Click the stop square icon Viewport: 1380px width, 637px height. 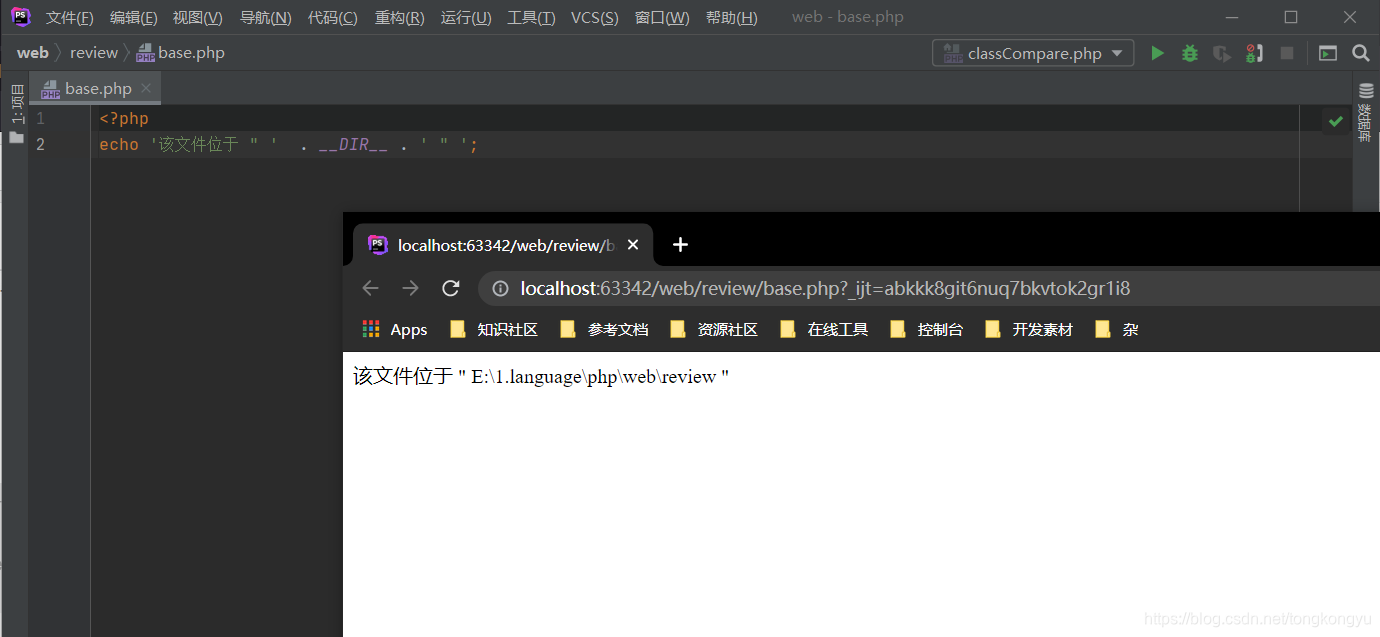click(1287, 53)
